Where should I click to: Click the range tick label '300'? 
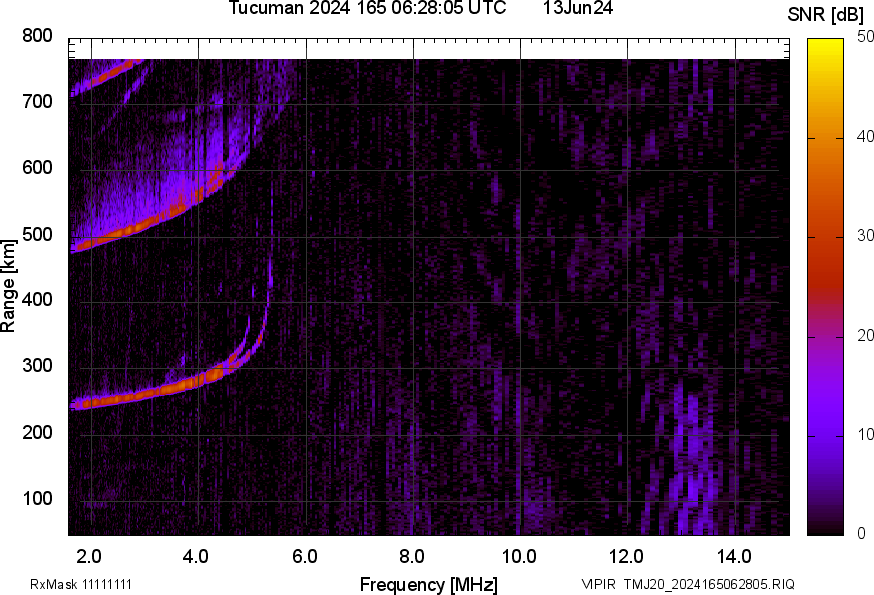(x=37, y=366)
